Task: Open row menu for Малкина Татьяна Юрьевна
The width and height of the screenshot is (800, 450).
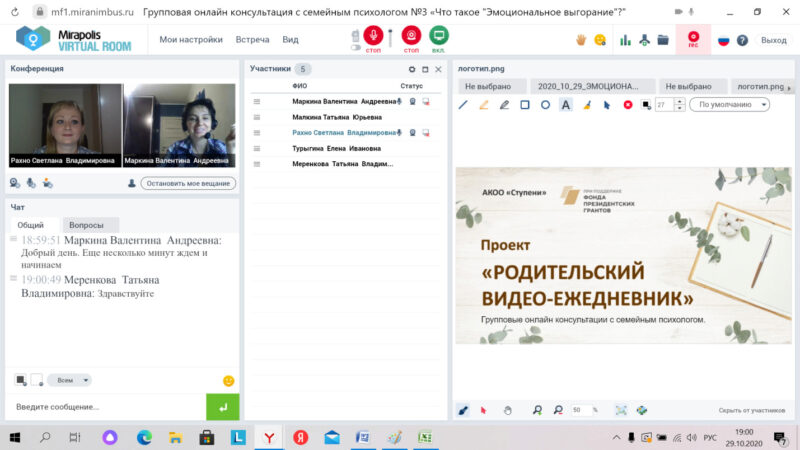Action: tap(257, 117)
